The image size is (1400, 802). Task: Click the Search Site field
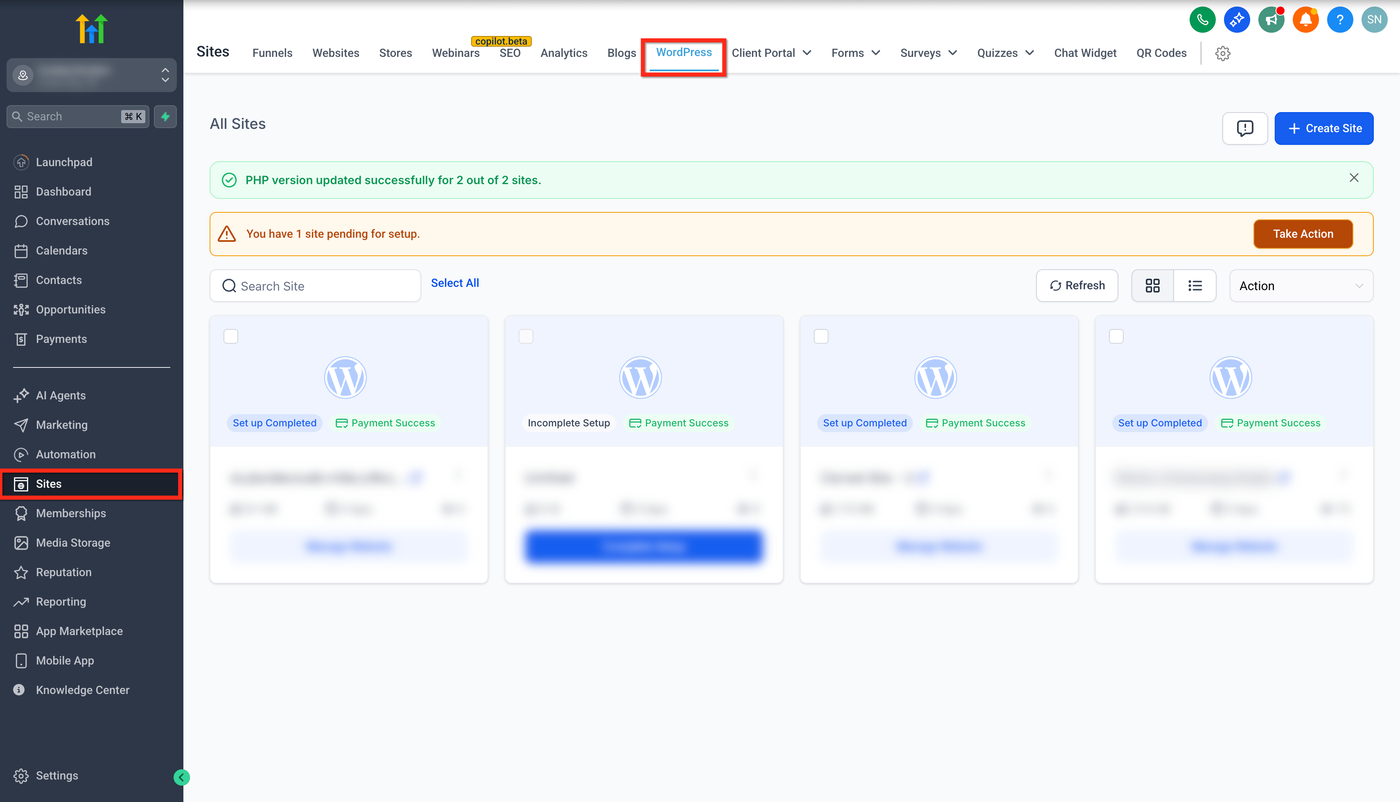(315, 286)
